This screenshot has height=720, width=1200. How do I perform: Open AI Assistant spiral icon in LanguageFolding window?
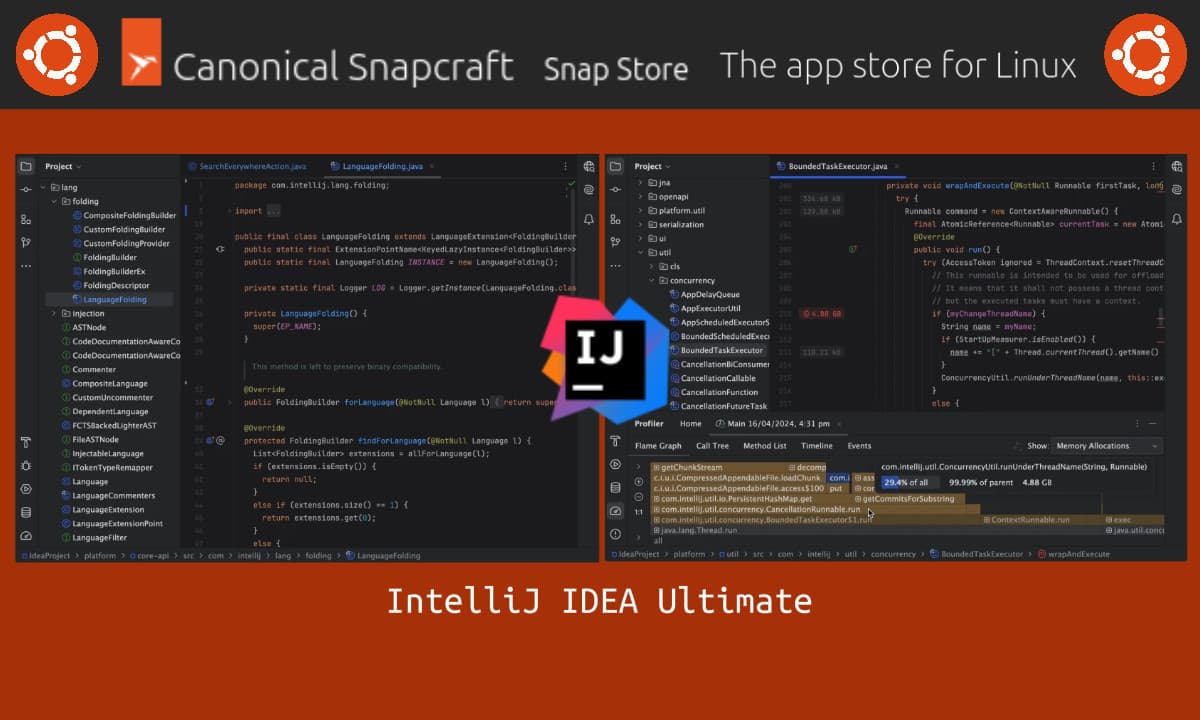588,189
